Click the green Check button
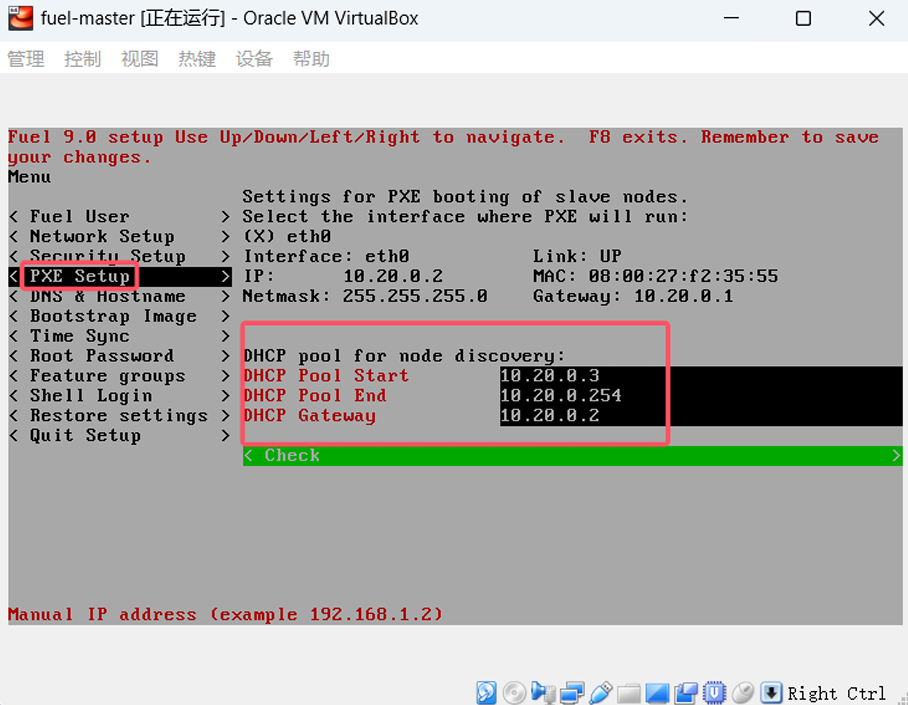This screenshot has height=705, width=908. (572, 456)
